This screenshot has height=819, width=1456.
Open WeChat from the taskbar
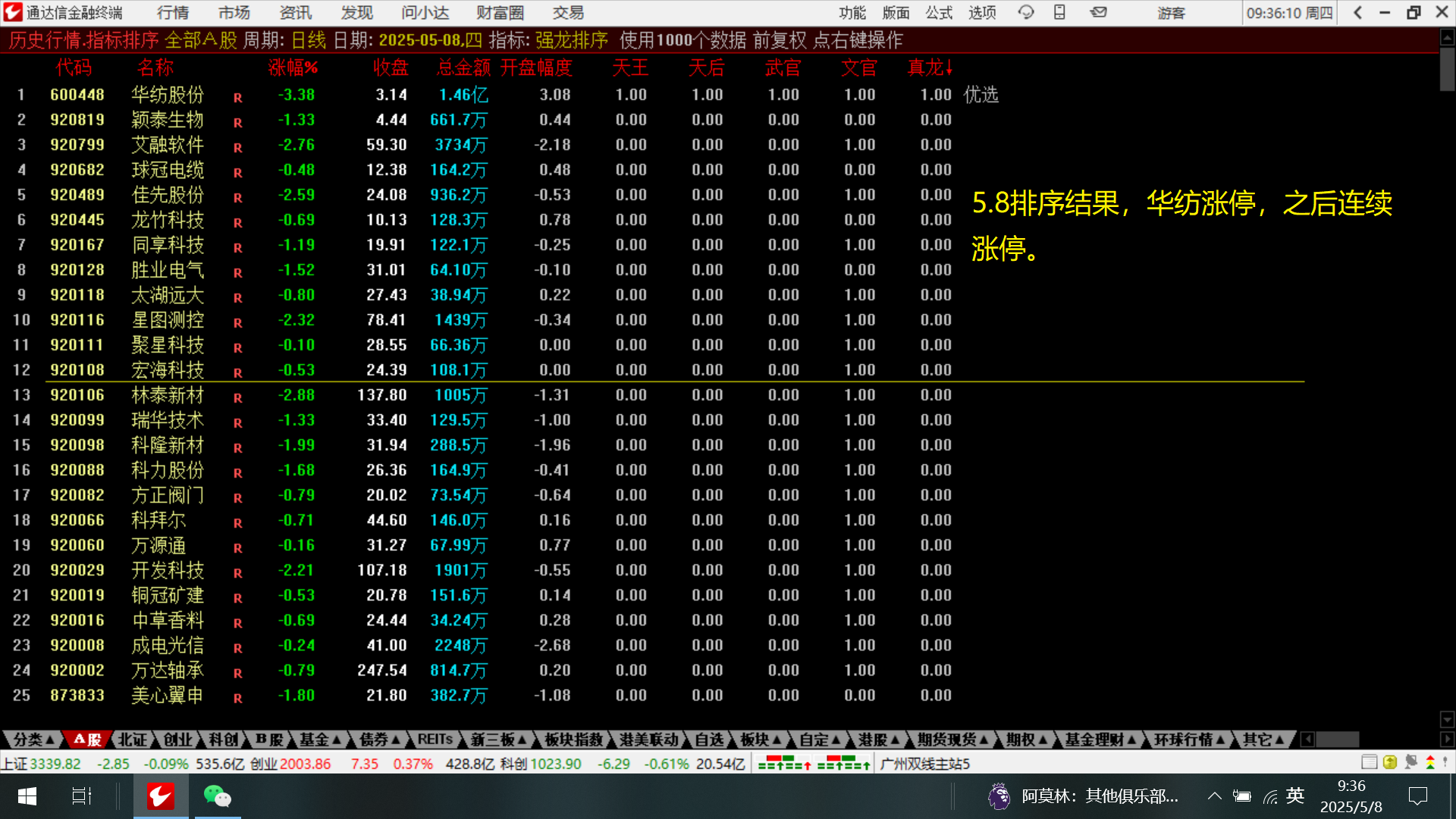(x=217, y=796)
